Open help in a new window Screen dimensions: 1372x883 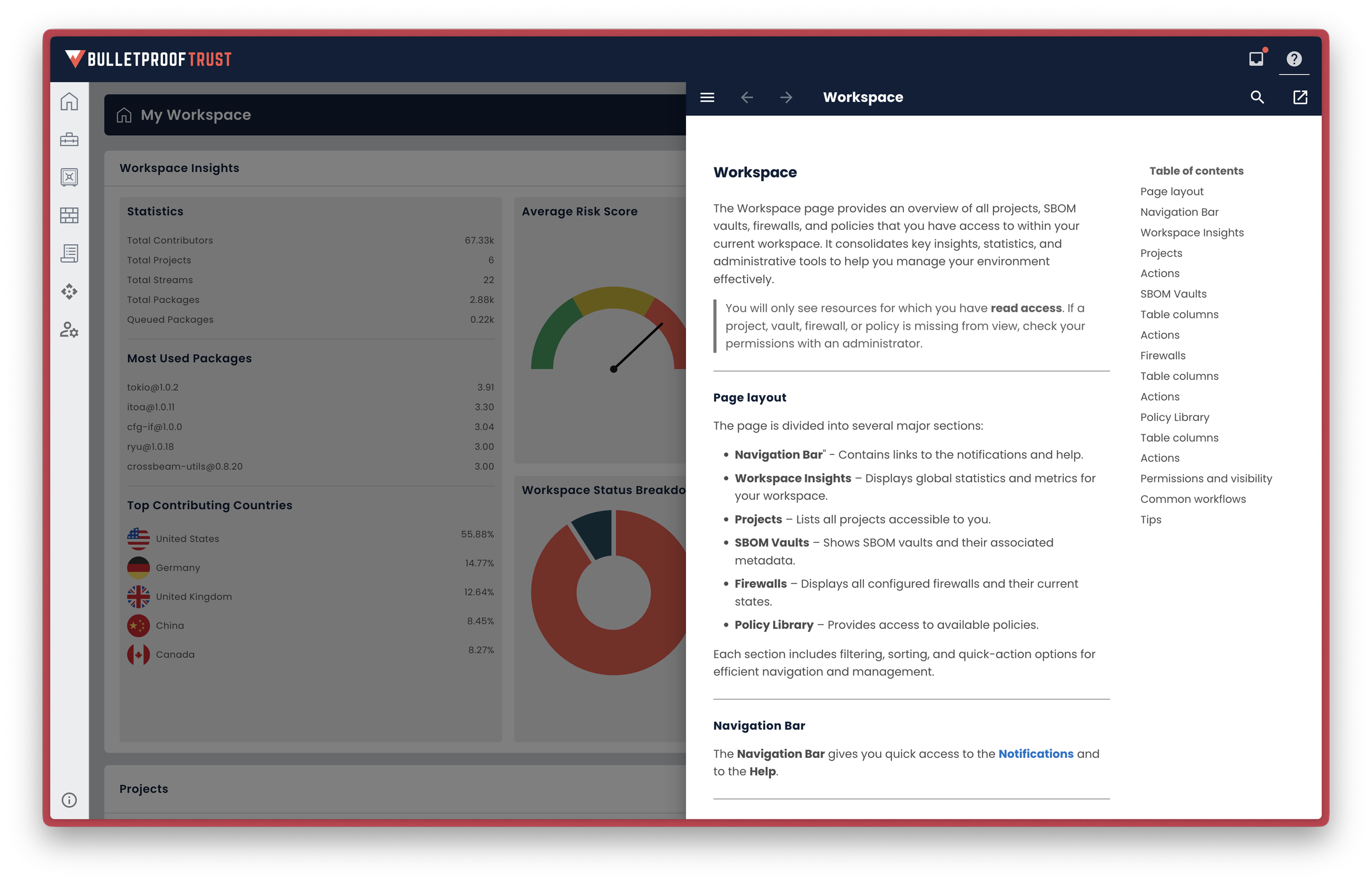click(1300, 98)
